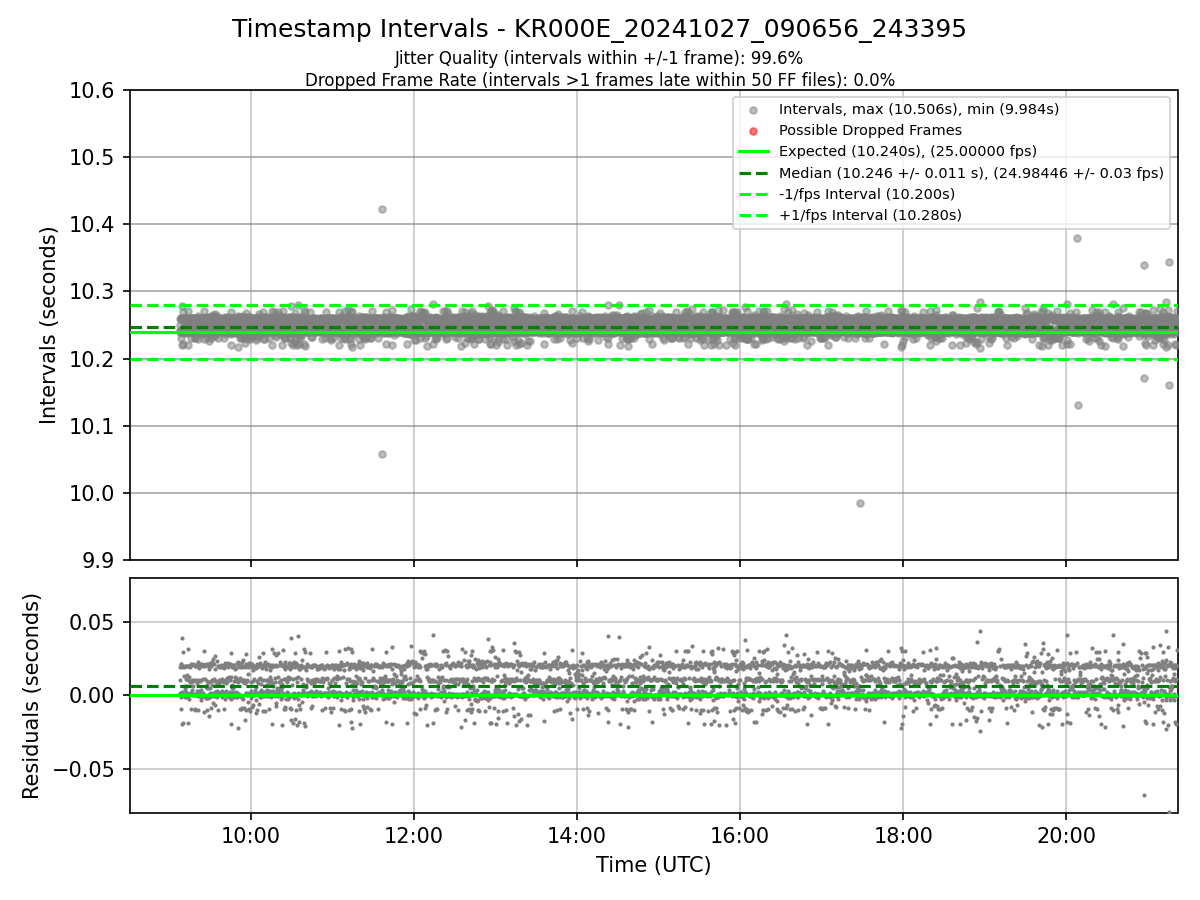The image size is (1200, 900).
Task: Click the dark green dashed sample beside 'Median'
Action: pyautogui.click(x=754, y=173)
